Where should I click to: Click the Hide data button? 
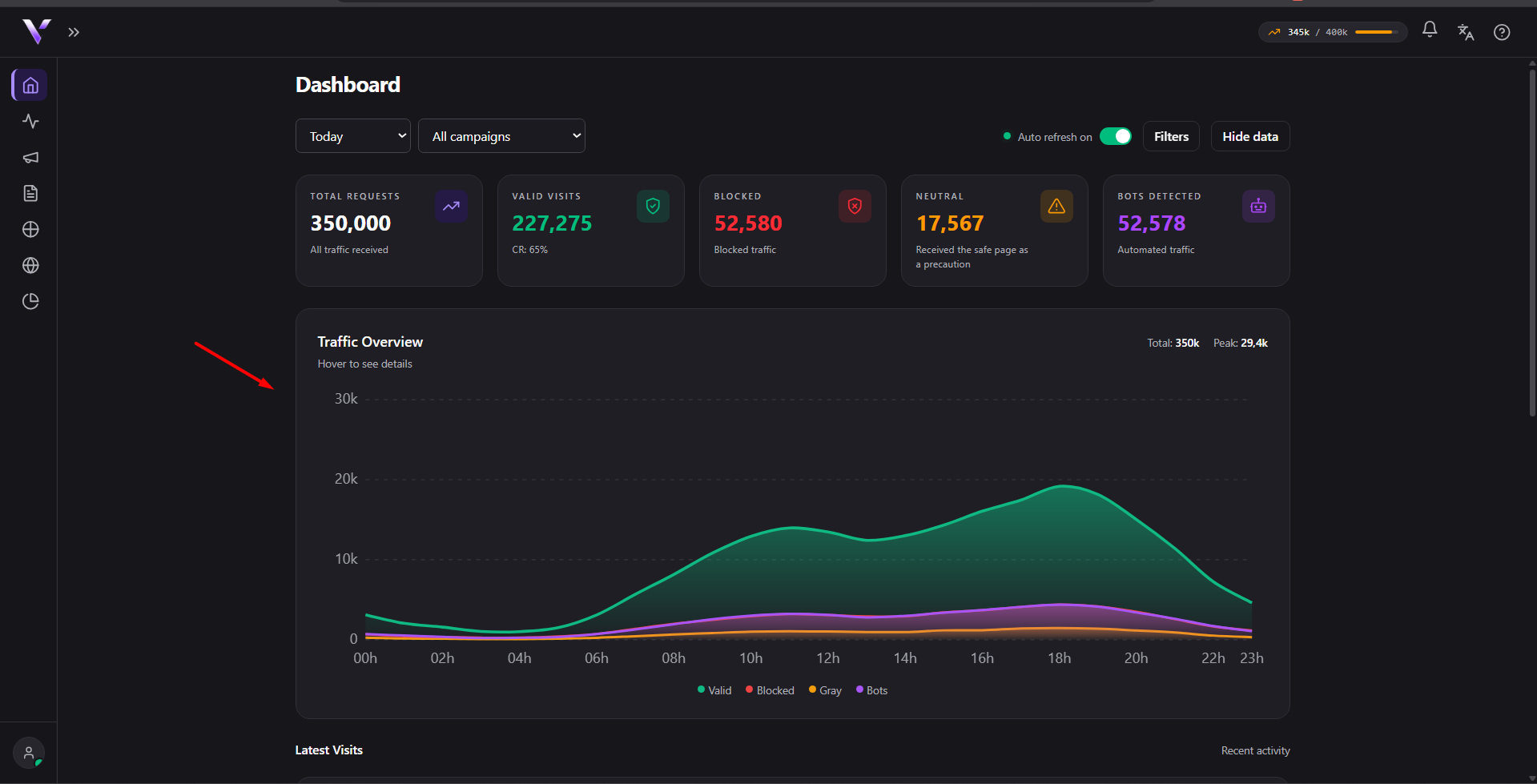1250,136
